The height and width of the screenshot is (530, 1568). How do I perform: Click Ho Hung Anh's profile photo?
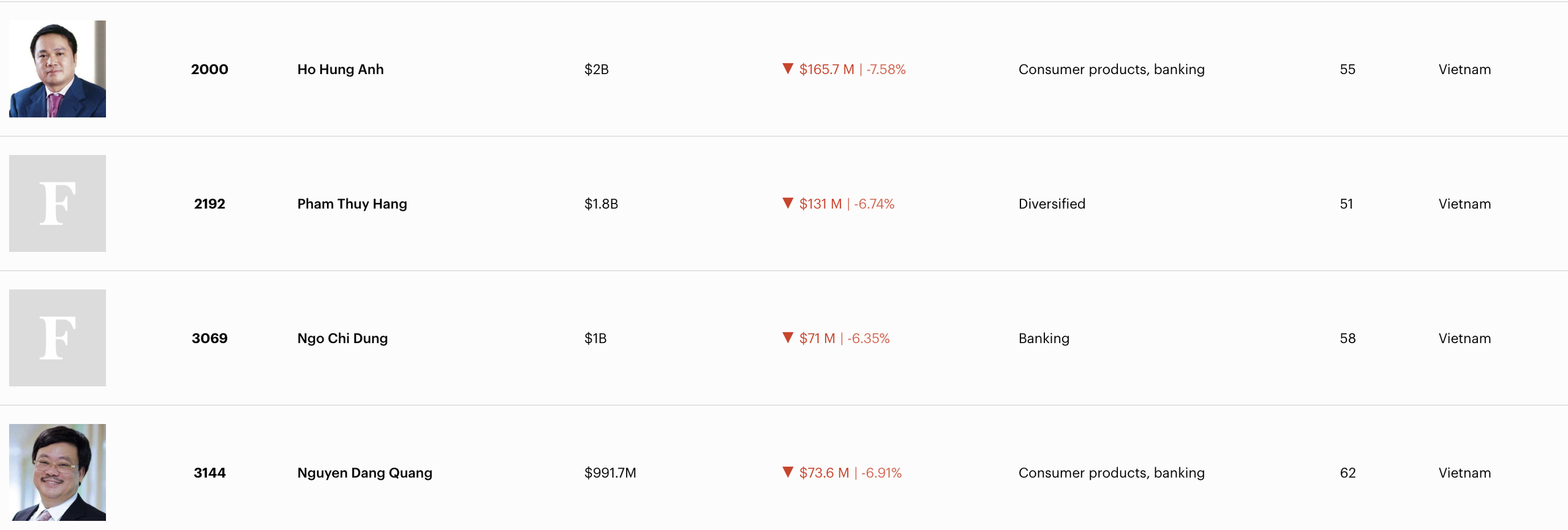pos(58,69)
